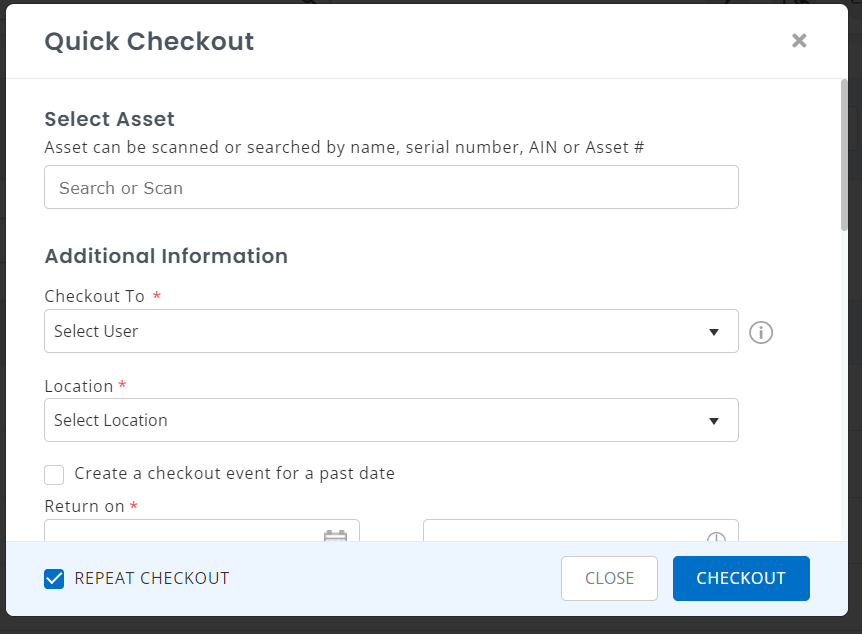The image size is (862, 634).
Task: Enable checkout event for a past date
Action: 54,474
